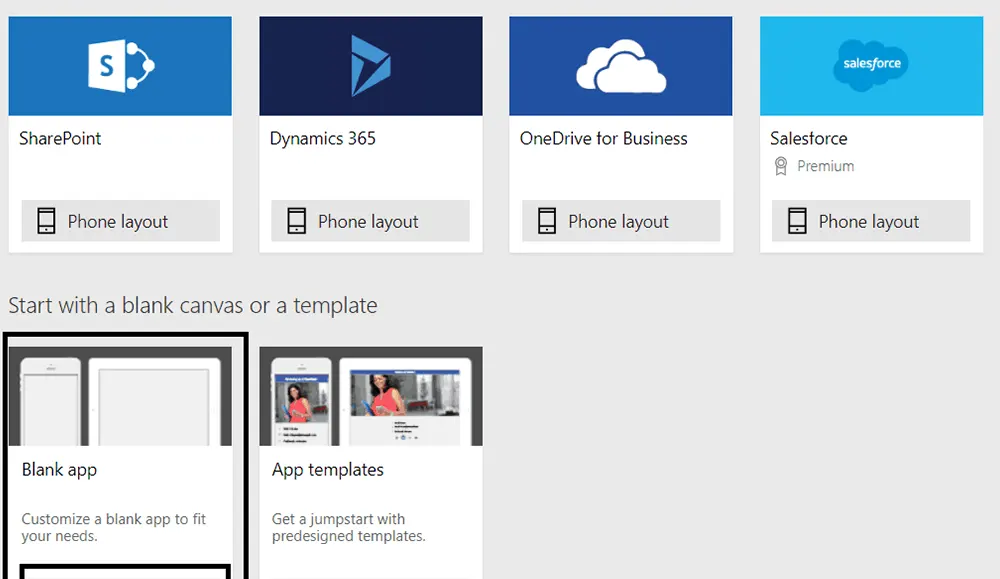Click phone icon in SharePoint's layout button
This screenshot has height=579, width=1000.
pyautogui.click(x=46, y=221)
